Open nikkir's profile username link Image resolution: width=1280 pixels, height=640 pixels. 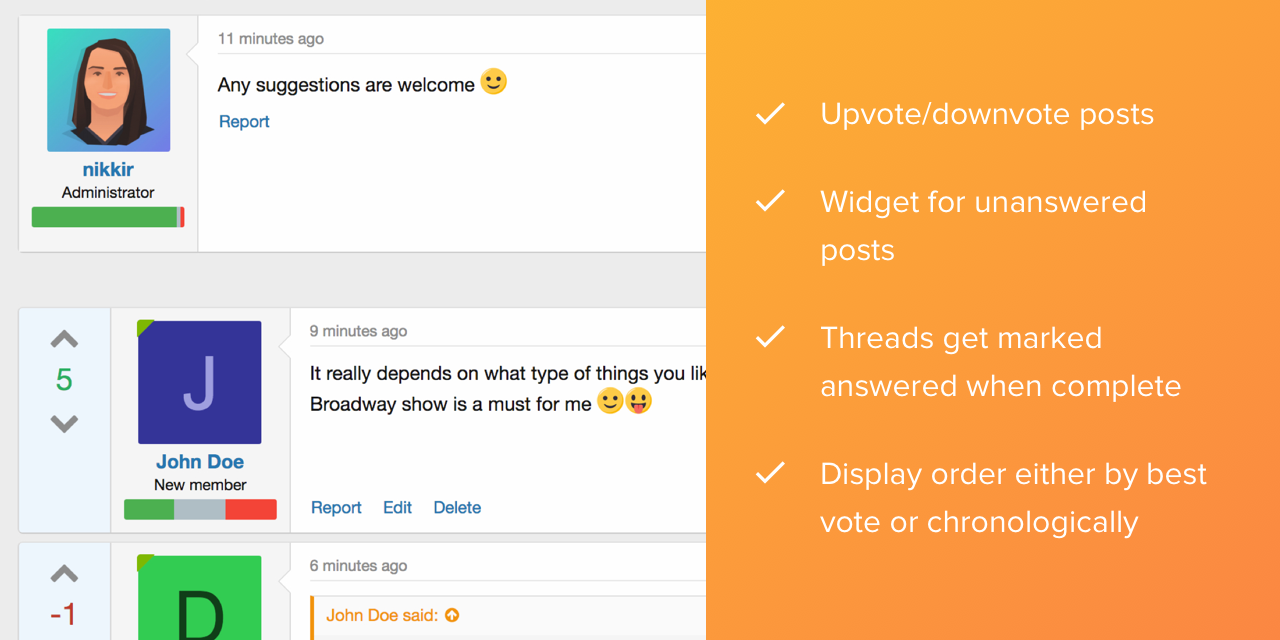click(108, 170)
